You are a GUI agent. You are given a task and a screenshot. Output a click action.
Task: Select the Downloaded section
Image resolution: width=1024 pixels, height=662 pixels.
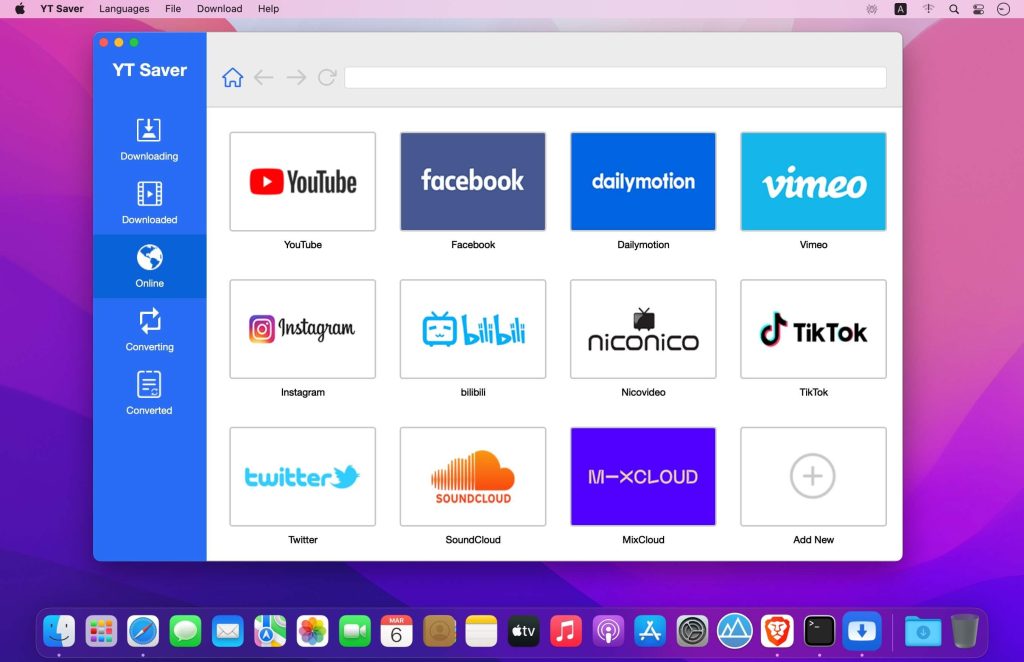pyautogui.click(x=148, y=202)
